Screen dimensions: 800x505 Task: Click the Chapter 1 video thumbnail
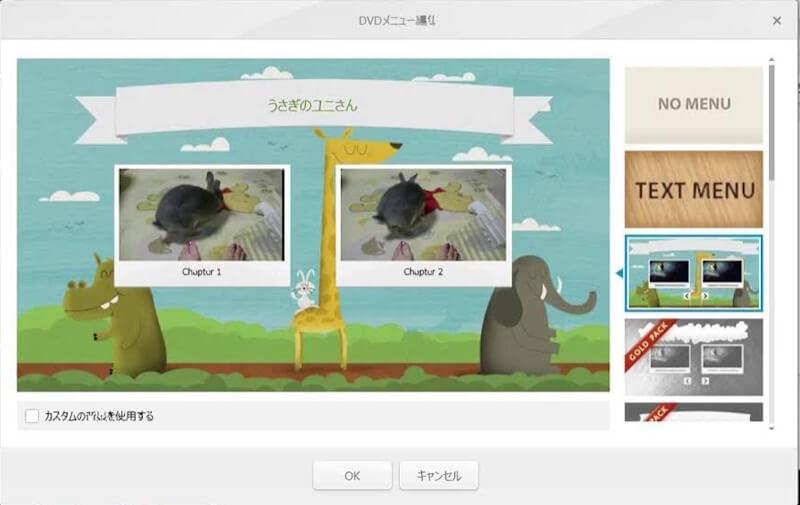click(202, 215)
